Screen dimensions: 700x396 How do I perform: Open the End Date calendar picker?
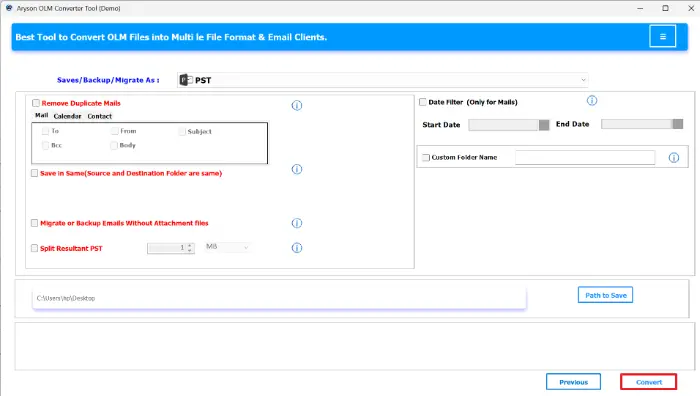click(x=678, y=124)
